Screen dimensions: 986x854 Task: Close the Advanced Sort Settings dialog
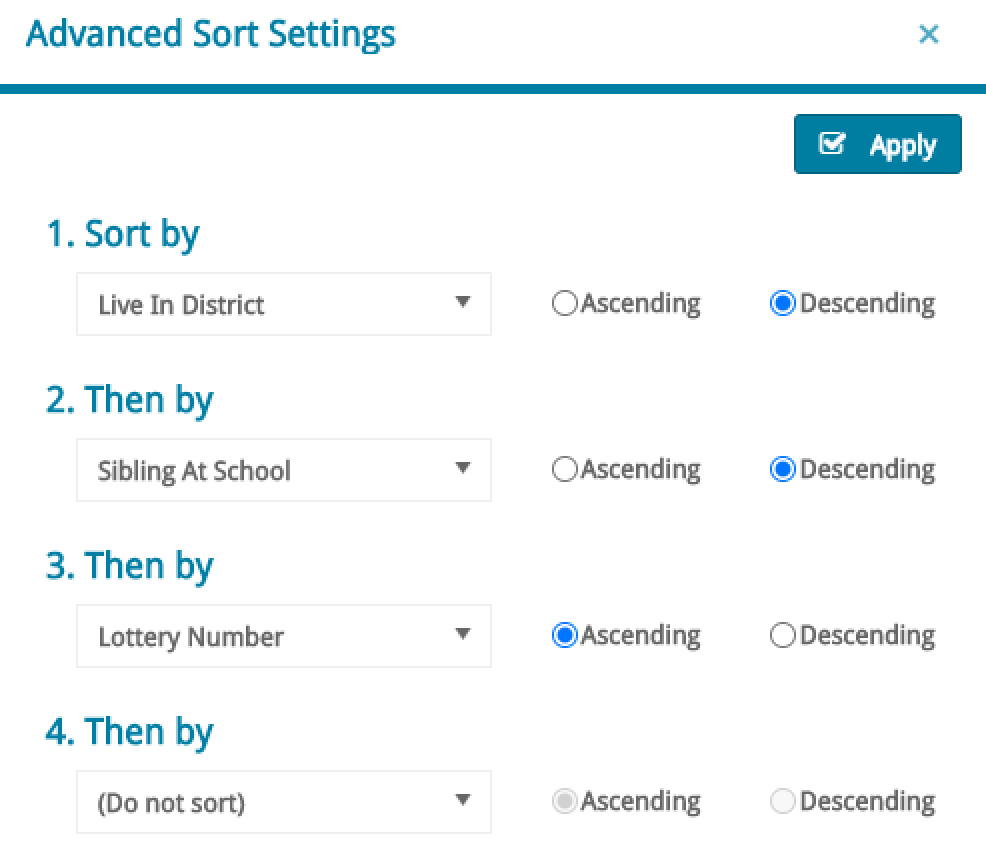tap(929, 34)
